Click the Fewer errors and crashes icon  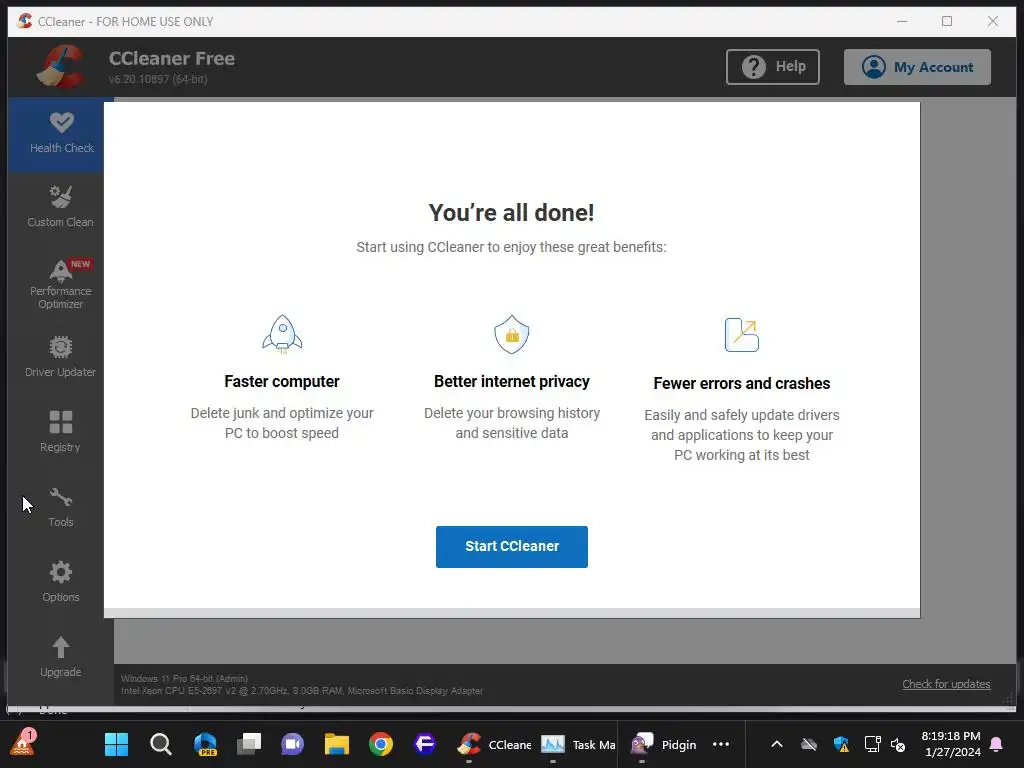(x=742, y=335)
